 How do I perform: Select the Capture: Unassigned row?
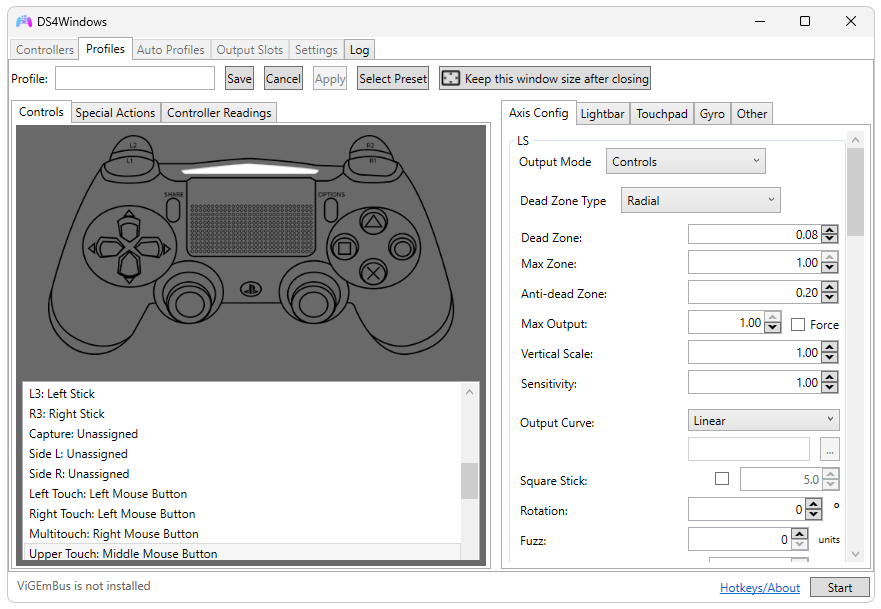242,434
